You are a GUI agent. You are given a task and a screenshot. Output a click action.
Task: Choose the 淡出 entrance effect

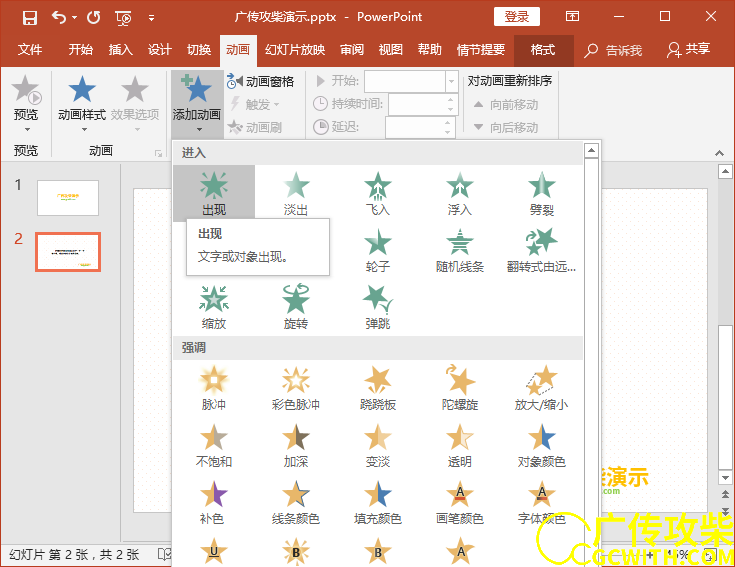[296, 193]
